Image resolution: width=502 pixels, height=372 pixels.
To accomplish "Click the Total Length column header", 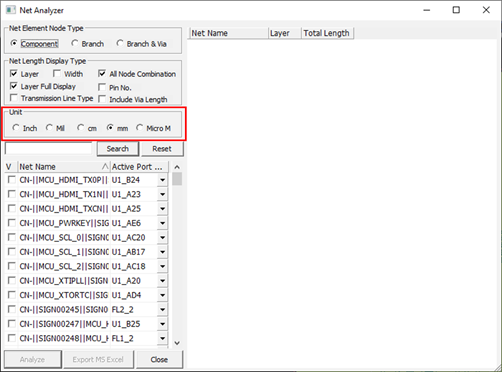I will 327,33.
